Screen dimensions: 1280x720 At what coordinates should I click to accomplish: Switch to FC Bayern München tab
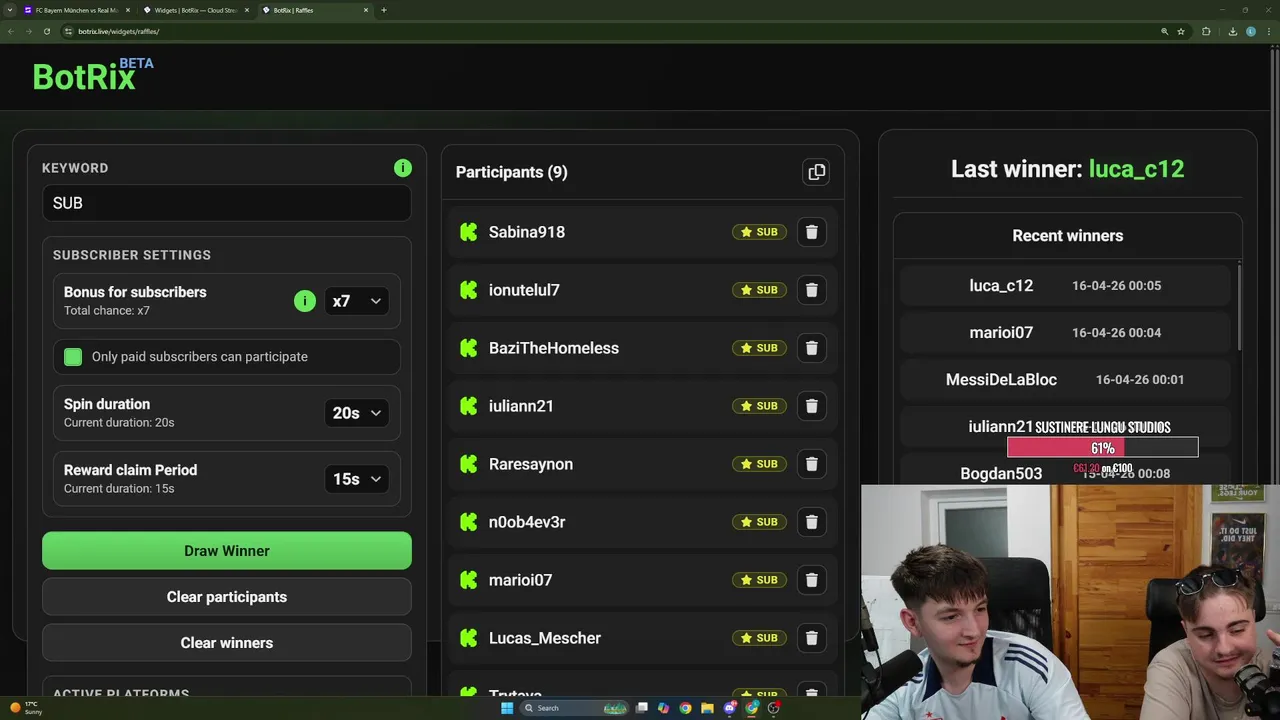[x=75, y=10]
